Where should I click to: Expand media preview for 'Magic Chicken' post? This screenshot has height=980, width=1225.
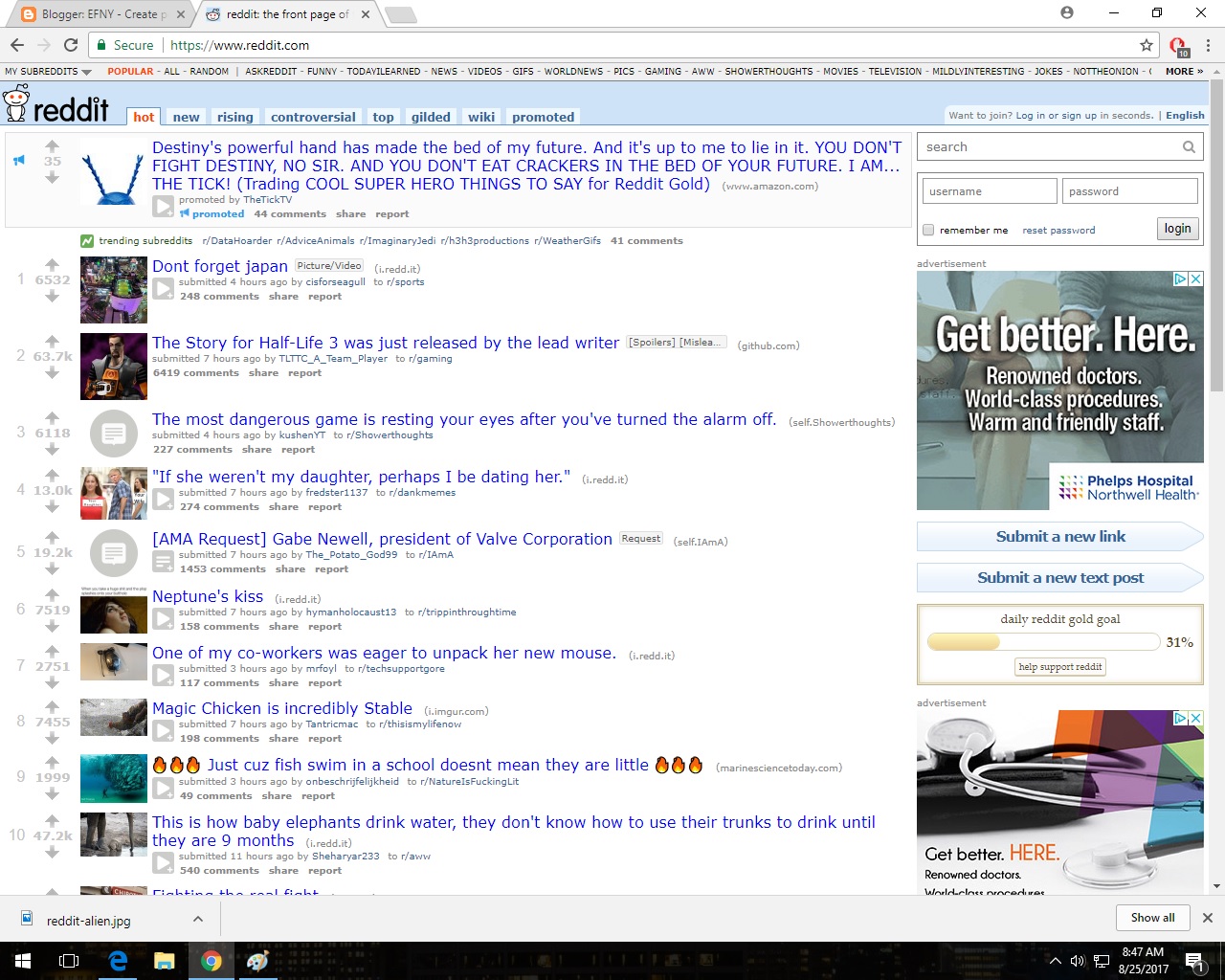click(164, 730)
